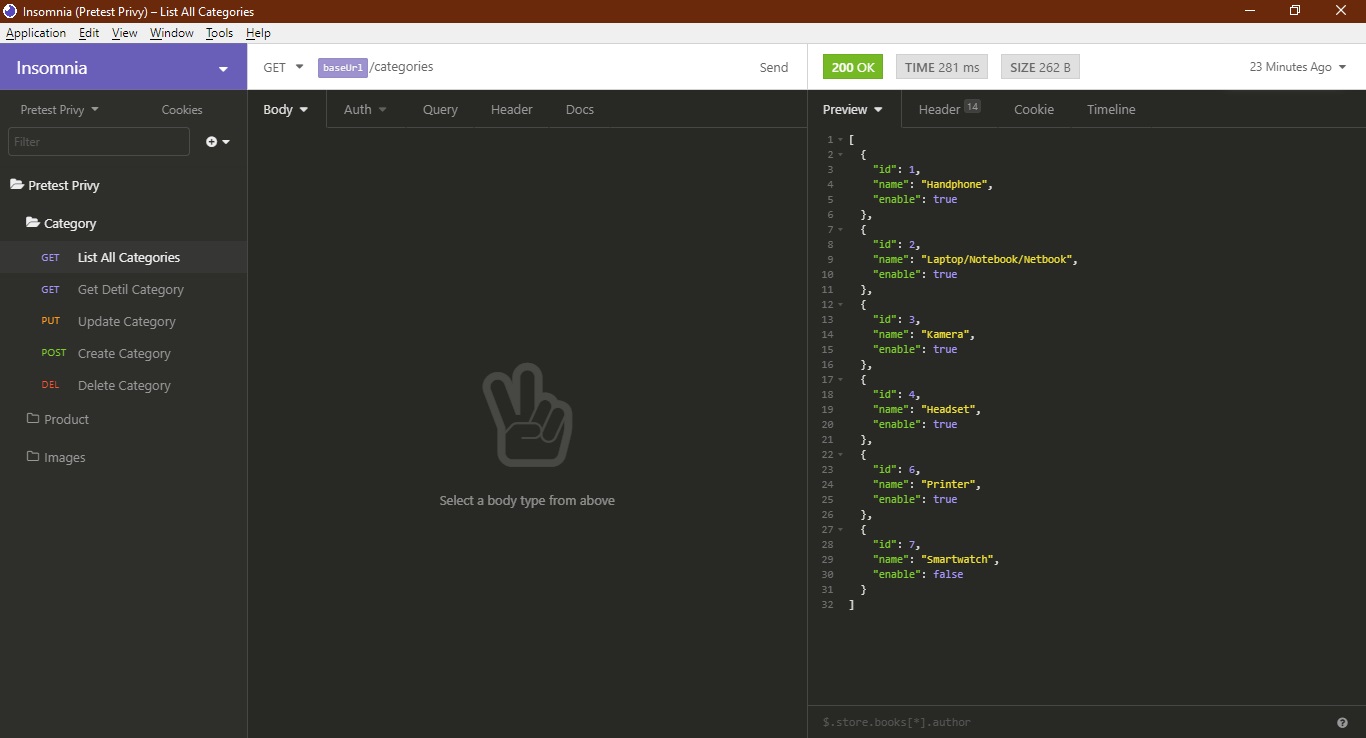Select Create Category POST request
Viewport: 1366px width, 738px height.
(123, 353)
